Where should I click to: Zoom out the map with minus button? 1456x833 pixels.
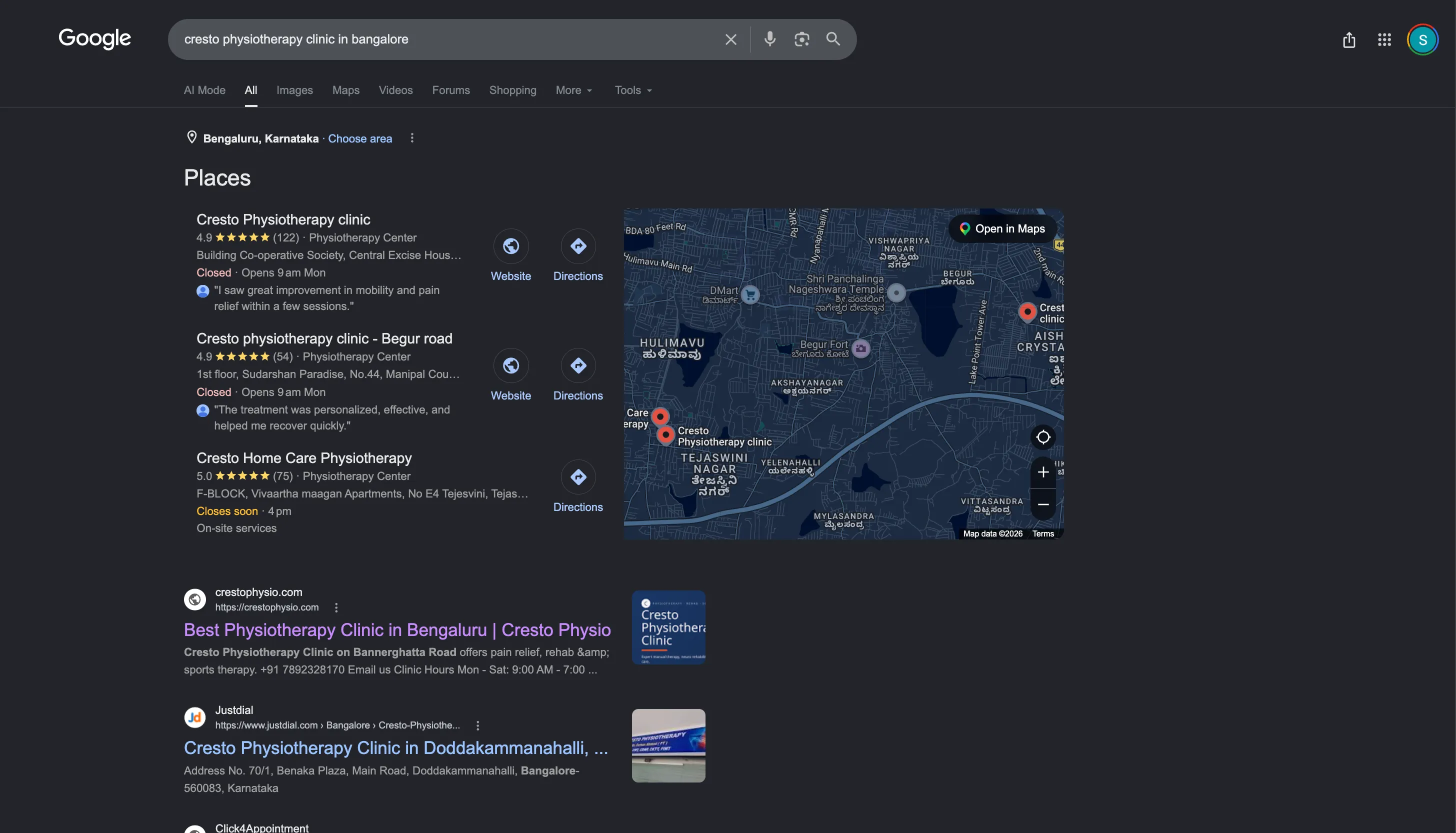click(1043, 504)
